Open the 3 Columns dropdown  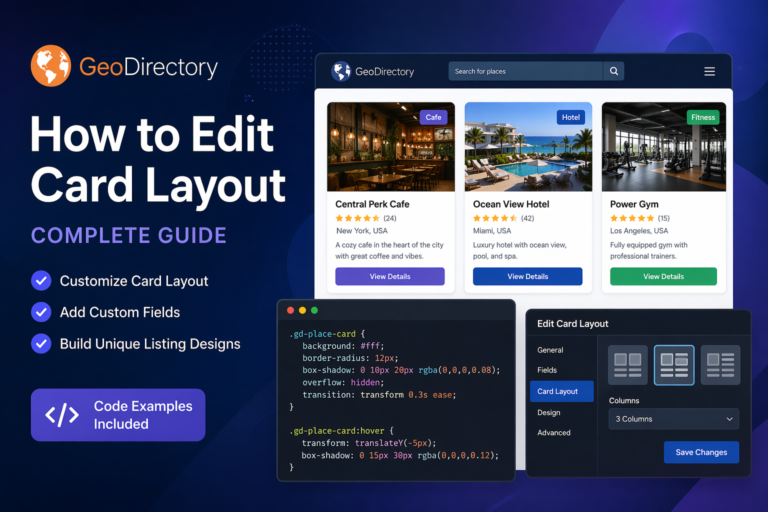(x=673, y=419)
